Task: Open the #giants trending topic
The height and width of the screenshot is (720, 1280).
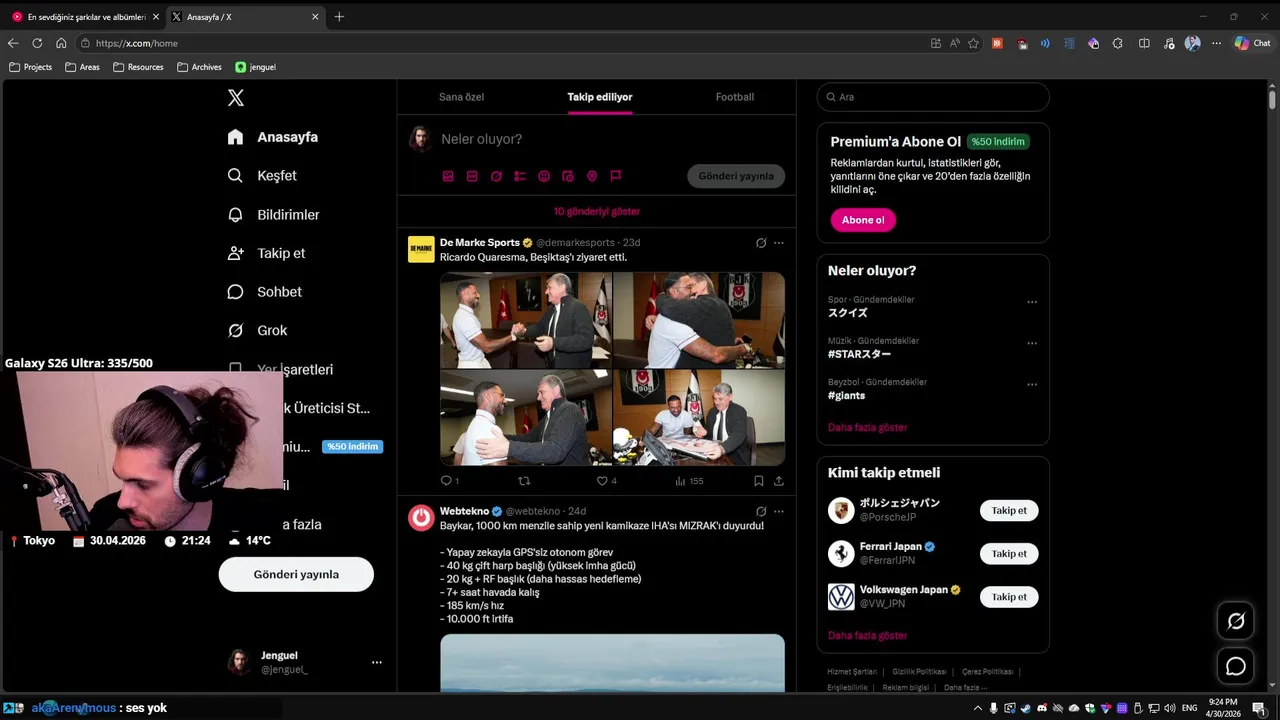Action: point(847,396)
